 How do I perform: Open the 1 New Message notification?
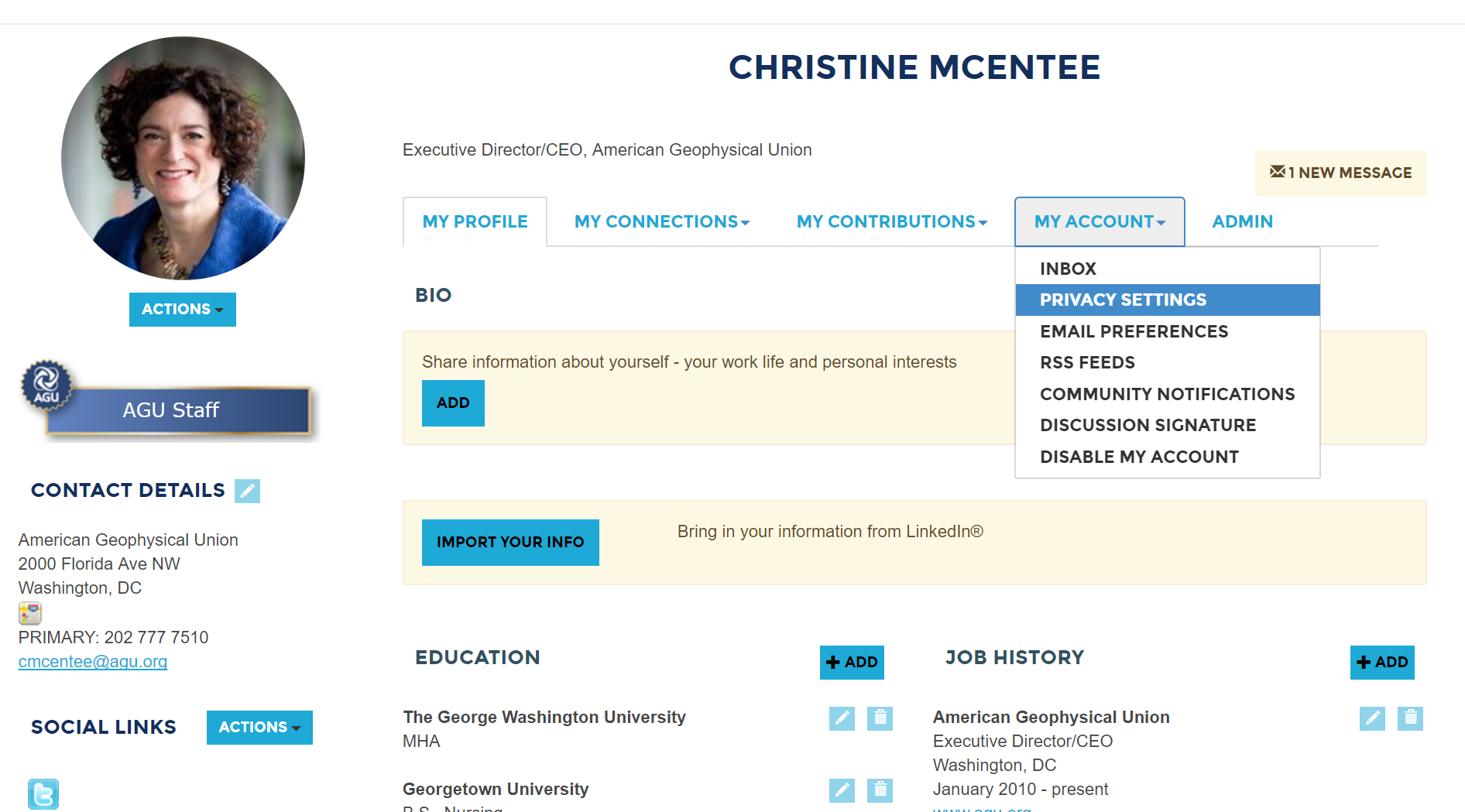pyautogui.click(x=1340, y=173)
